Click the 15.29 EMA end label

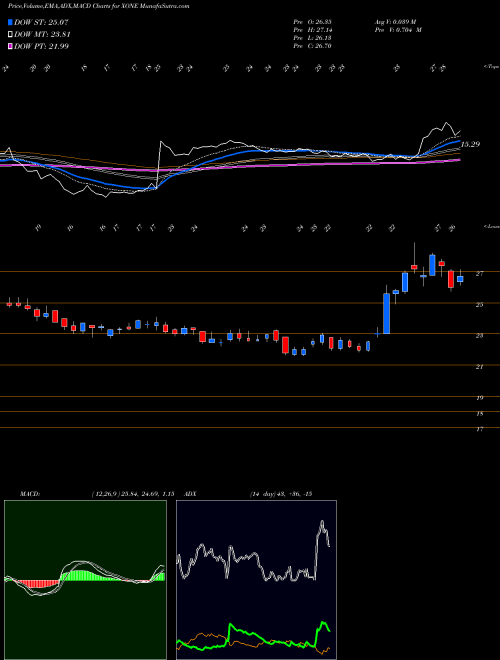point(470,144)
